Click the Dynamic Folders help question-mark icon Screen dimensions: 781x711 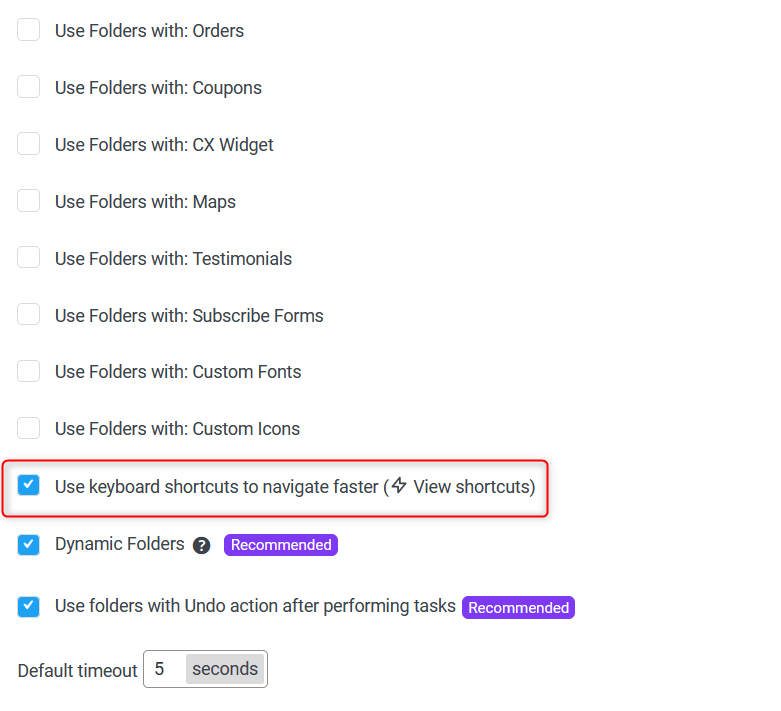pos(201,546)
